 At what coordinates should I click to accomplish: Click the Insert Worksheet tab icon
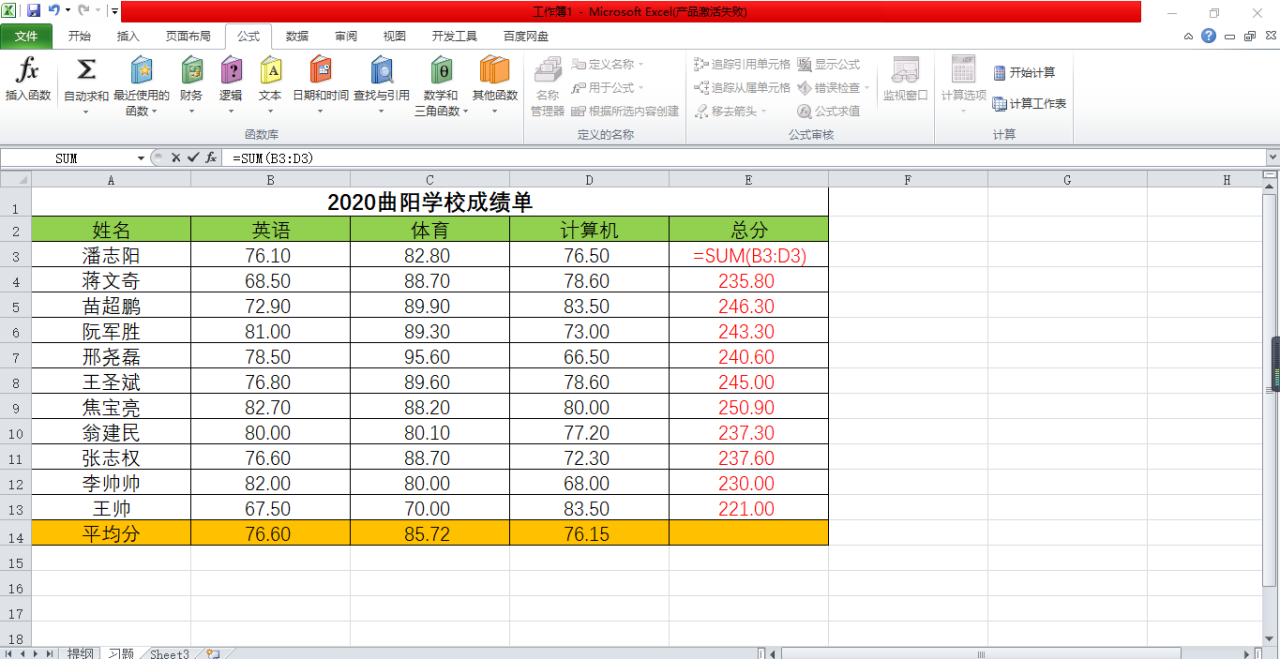(212, 653)
